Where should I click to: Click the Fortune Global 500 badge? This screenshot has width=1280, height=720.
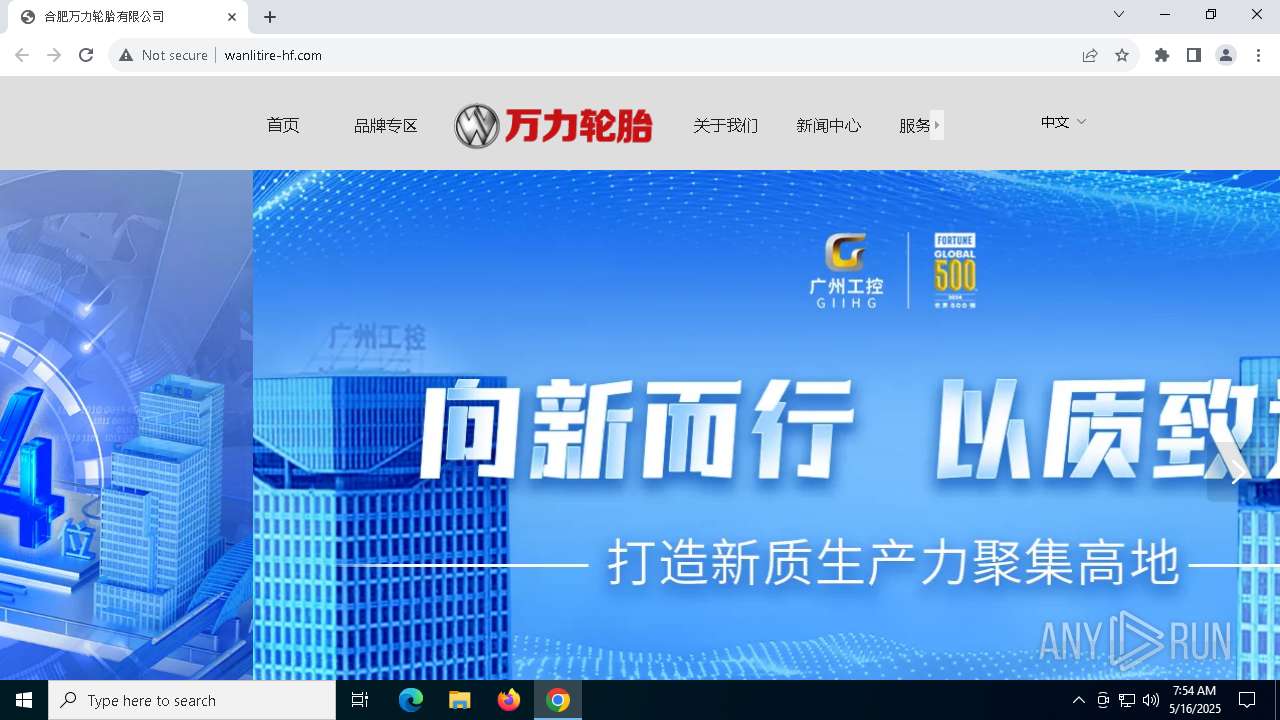tap(955, 270)
